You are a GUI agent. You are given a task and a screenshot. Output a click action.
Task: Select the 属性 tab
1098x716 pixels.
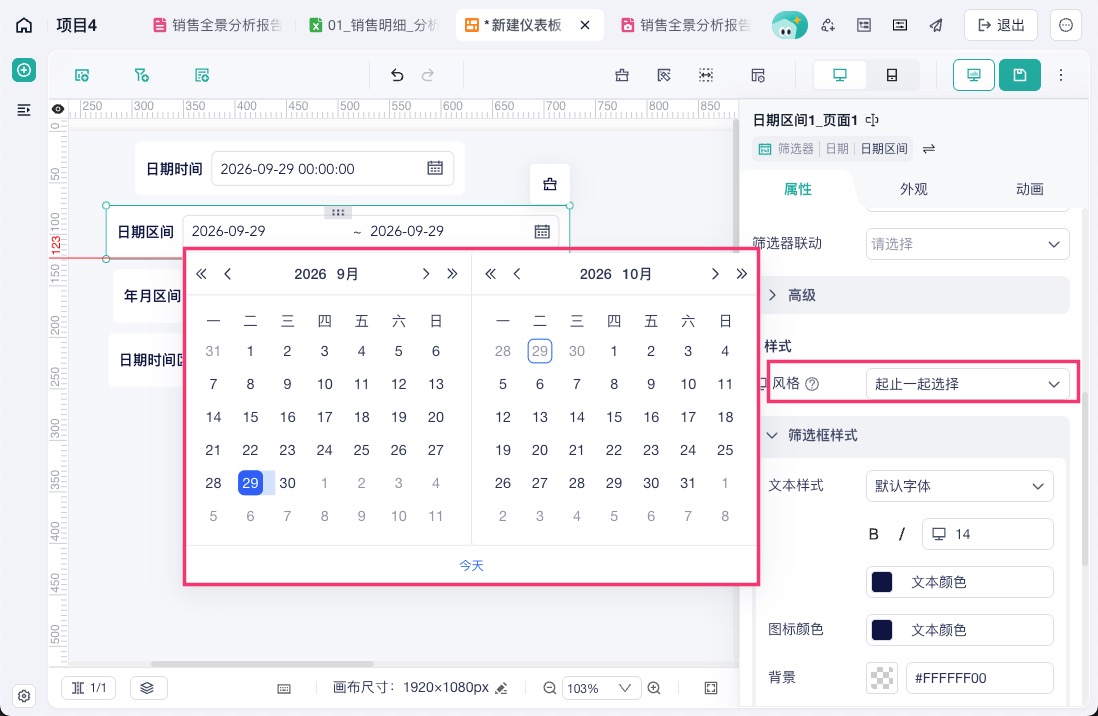point(798,189)
